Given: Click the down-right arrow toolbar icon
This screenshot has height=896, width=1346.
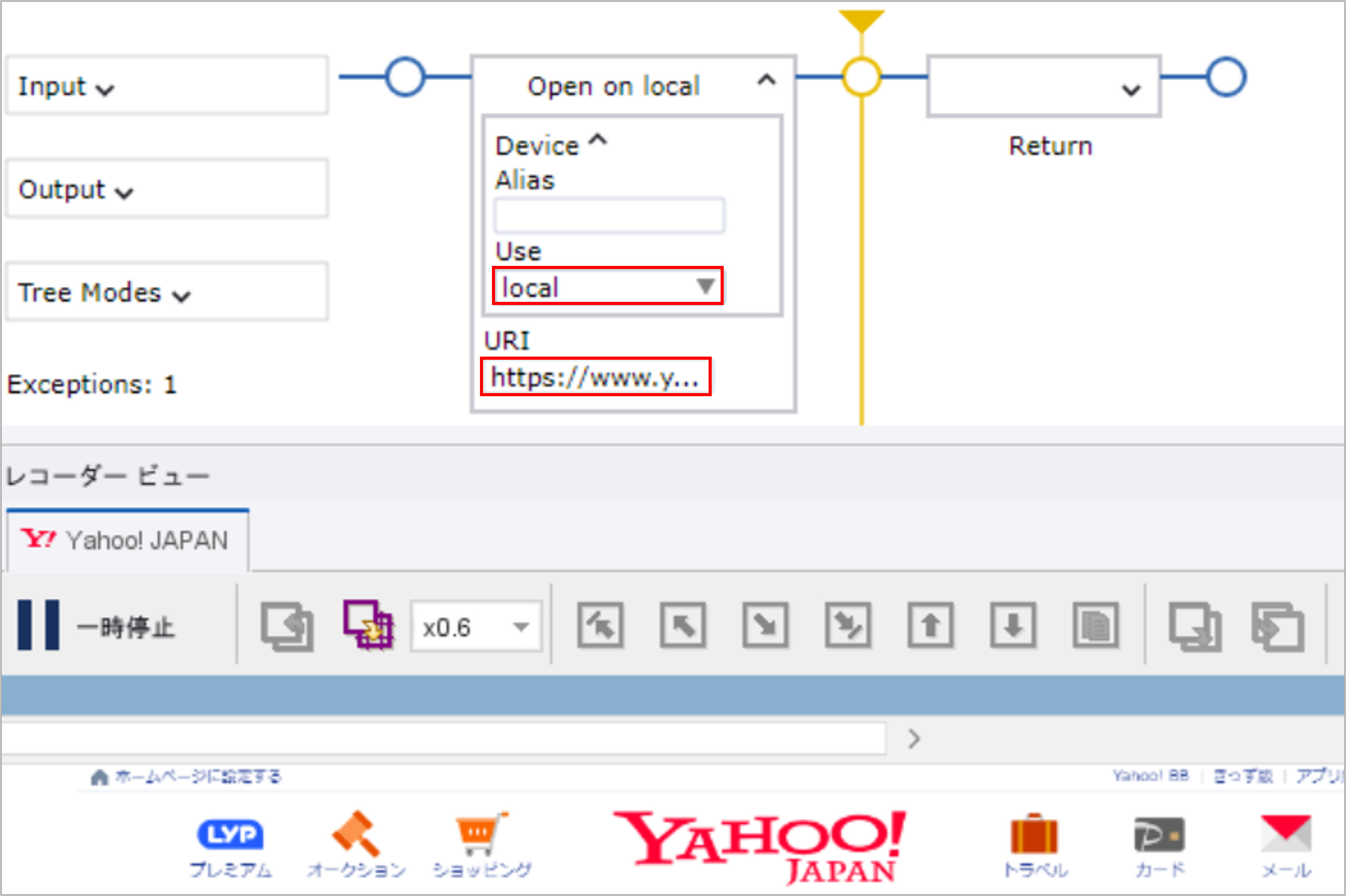Looking at the screenshot, I should 765,625.
